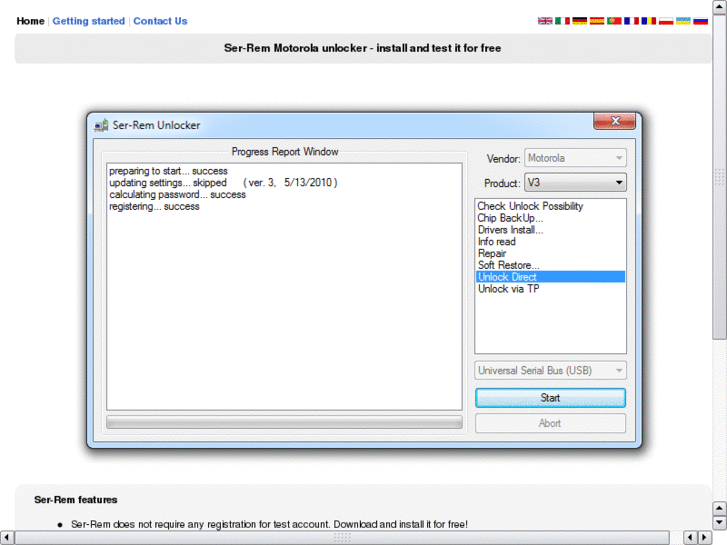Click the Abort button
This screenshot has width=727, height=545.
pyautogui.click(x=550, y=423)
